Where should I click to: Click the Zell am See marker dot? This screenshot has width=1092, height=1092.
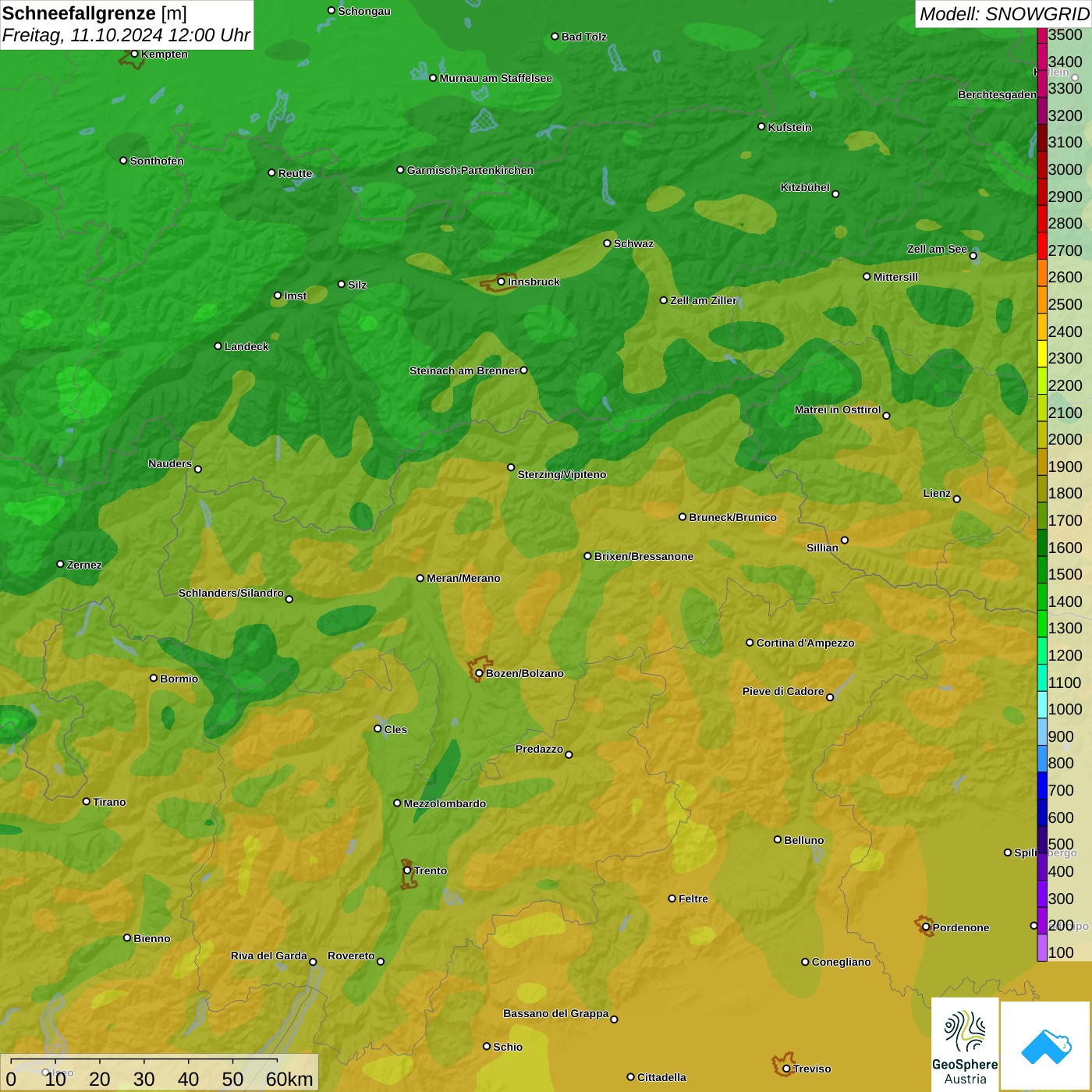pos(973,255)
